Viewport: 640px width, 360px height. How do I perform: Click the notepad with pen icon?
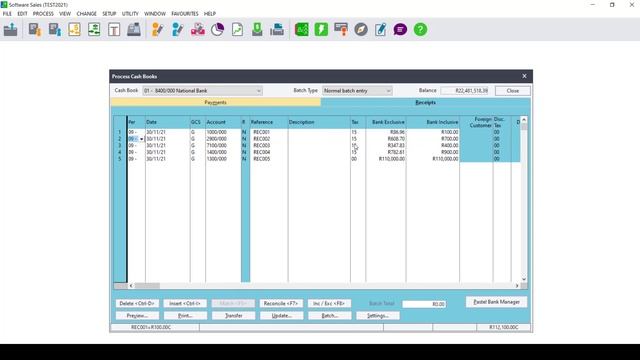380,29
